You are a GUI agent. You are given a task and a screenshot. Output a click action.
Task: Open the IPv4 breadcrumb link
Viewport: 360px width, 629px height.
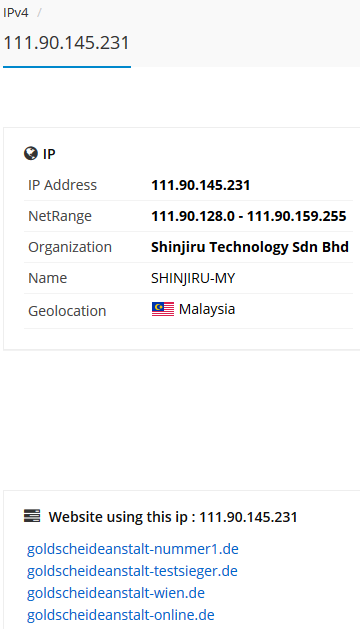(x=16, y=13)
